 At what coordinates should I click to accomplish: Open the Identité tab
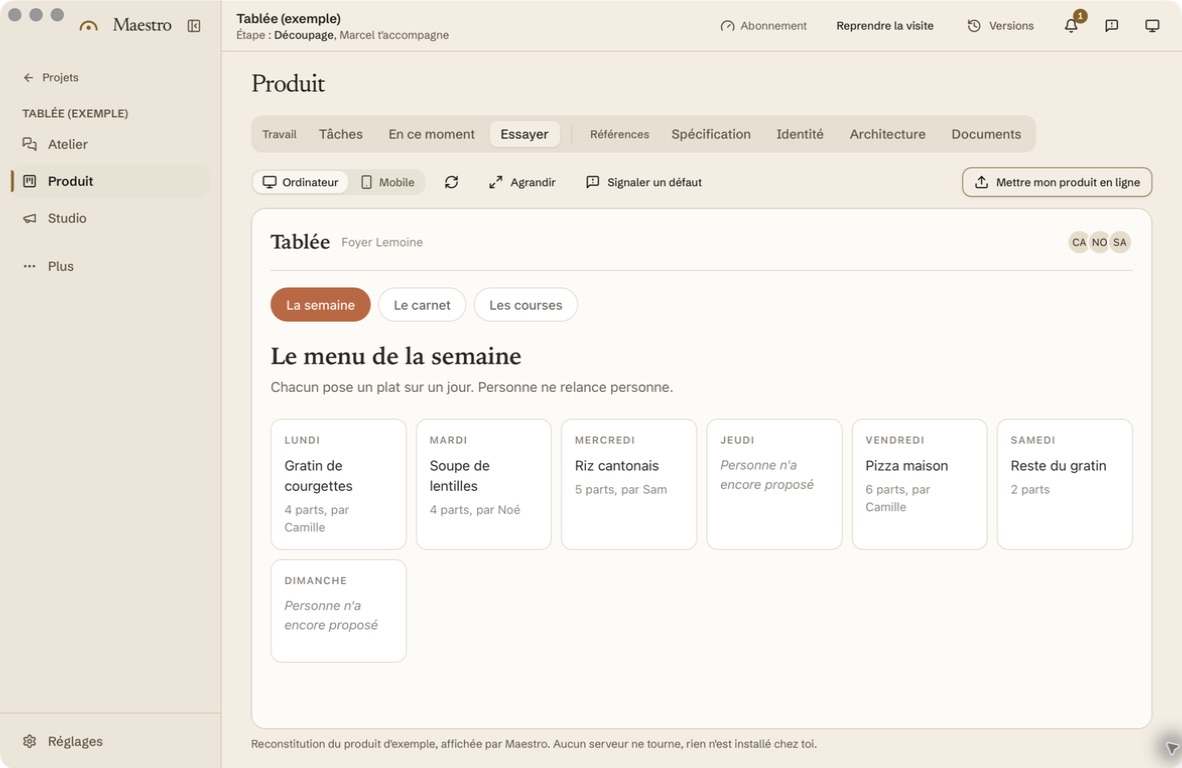800,134
